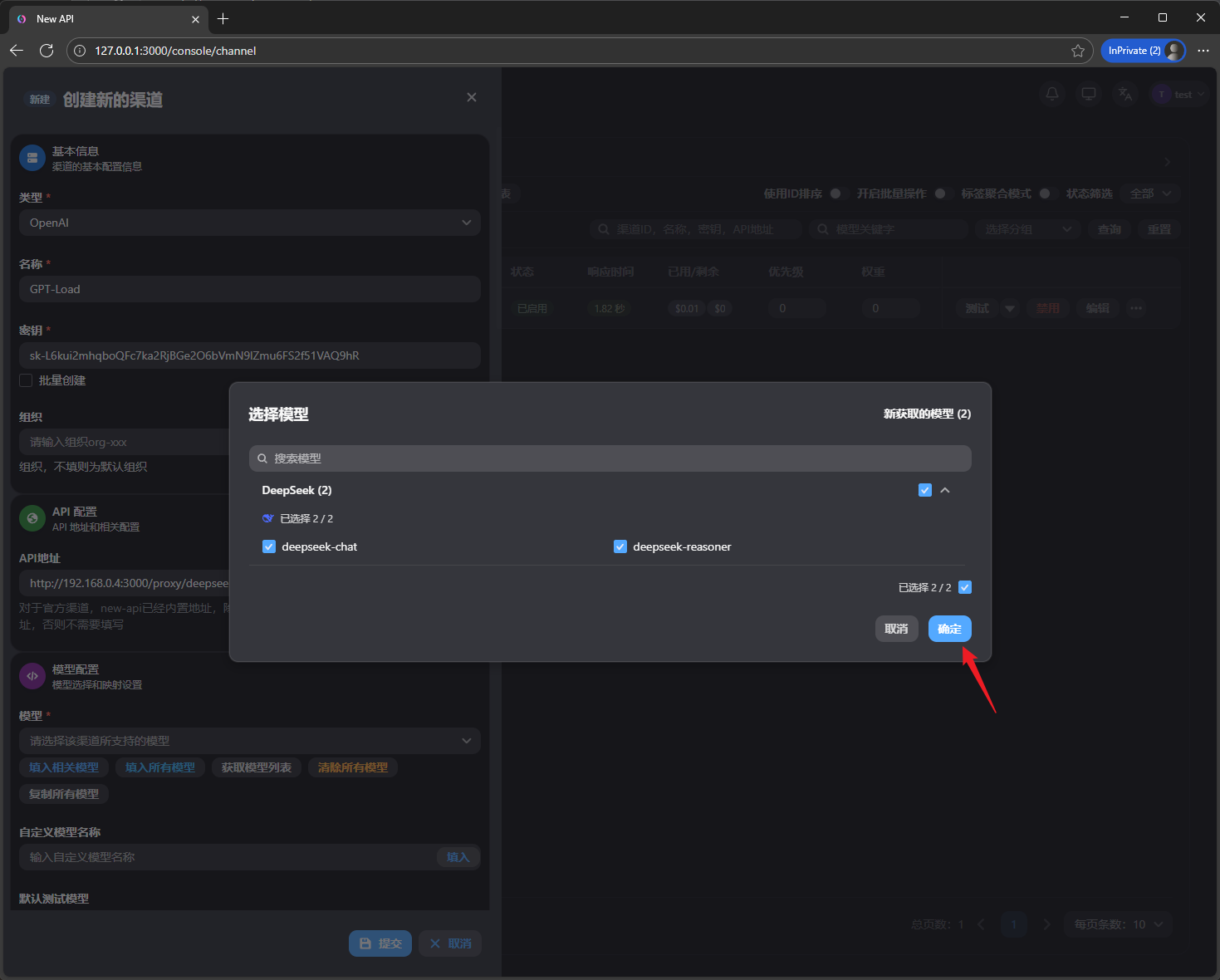Click the InPrivate profile badge
The width and height of the screenshot is (1220, 980).
coord(1143,51)
